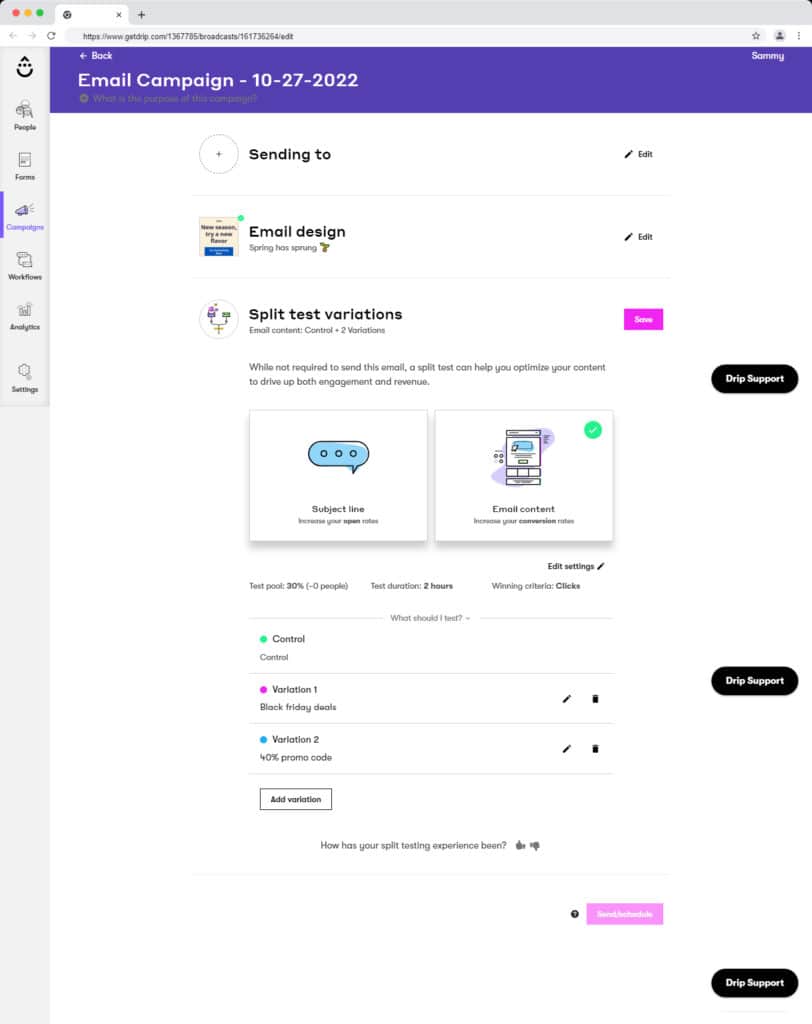The image size is (812, 1024).
Task: Give a thumbs up on split testing experience
Action: [x=519, y=845]
